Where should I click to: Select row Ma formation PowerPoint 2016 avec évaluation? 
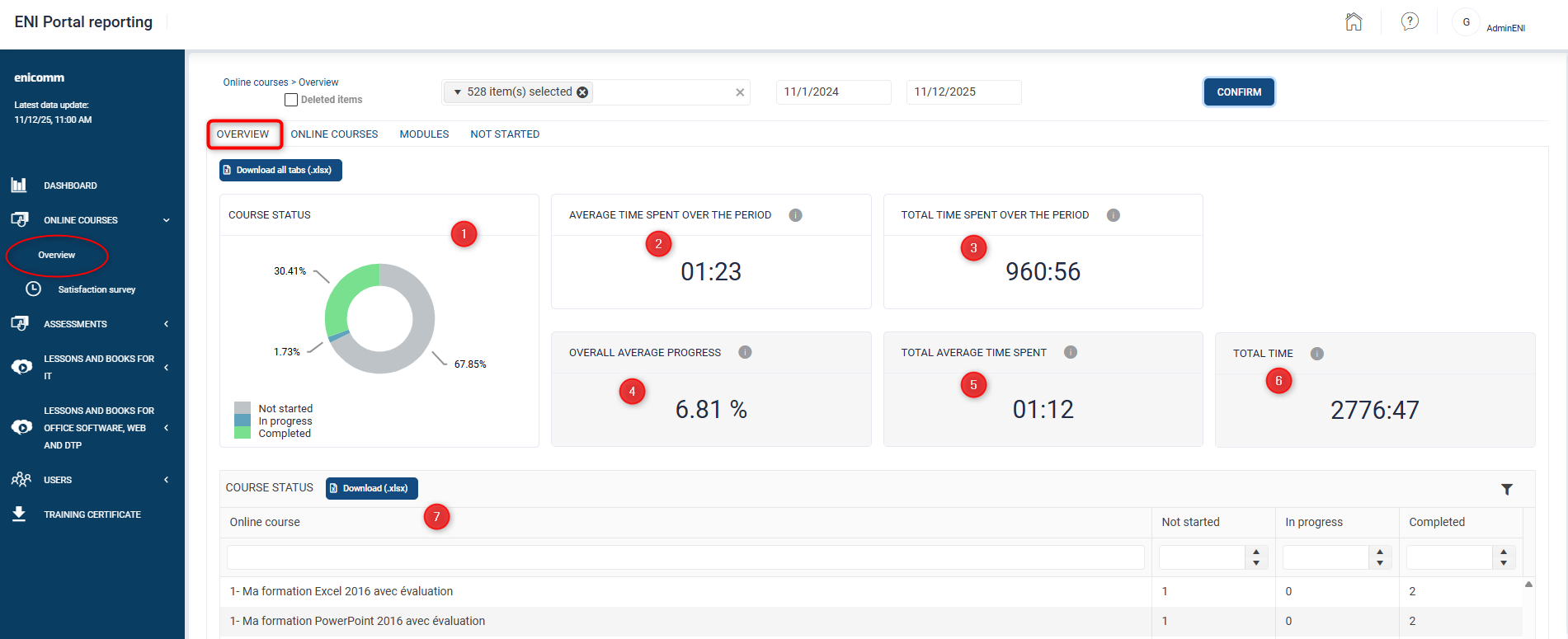point(871,621)
